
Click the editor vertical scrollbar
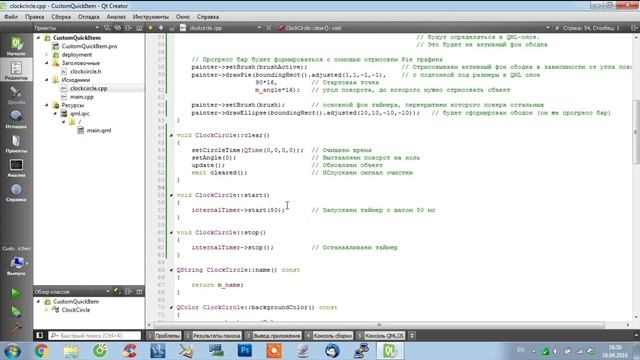click(636, 131)
